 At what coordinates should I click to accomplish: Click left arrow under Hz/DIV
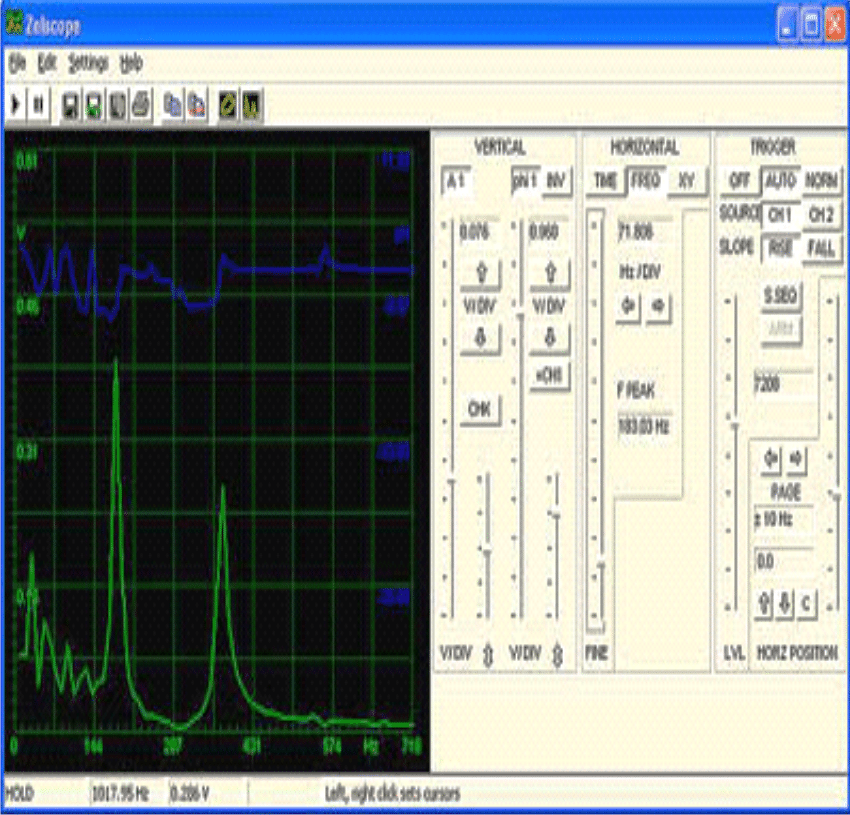(x=629, y=306)
